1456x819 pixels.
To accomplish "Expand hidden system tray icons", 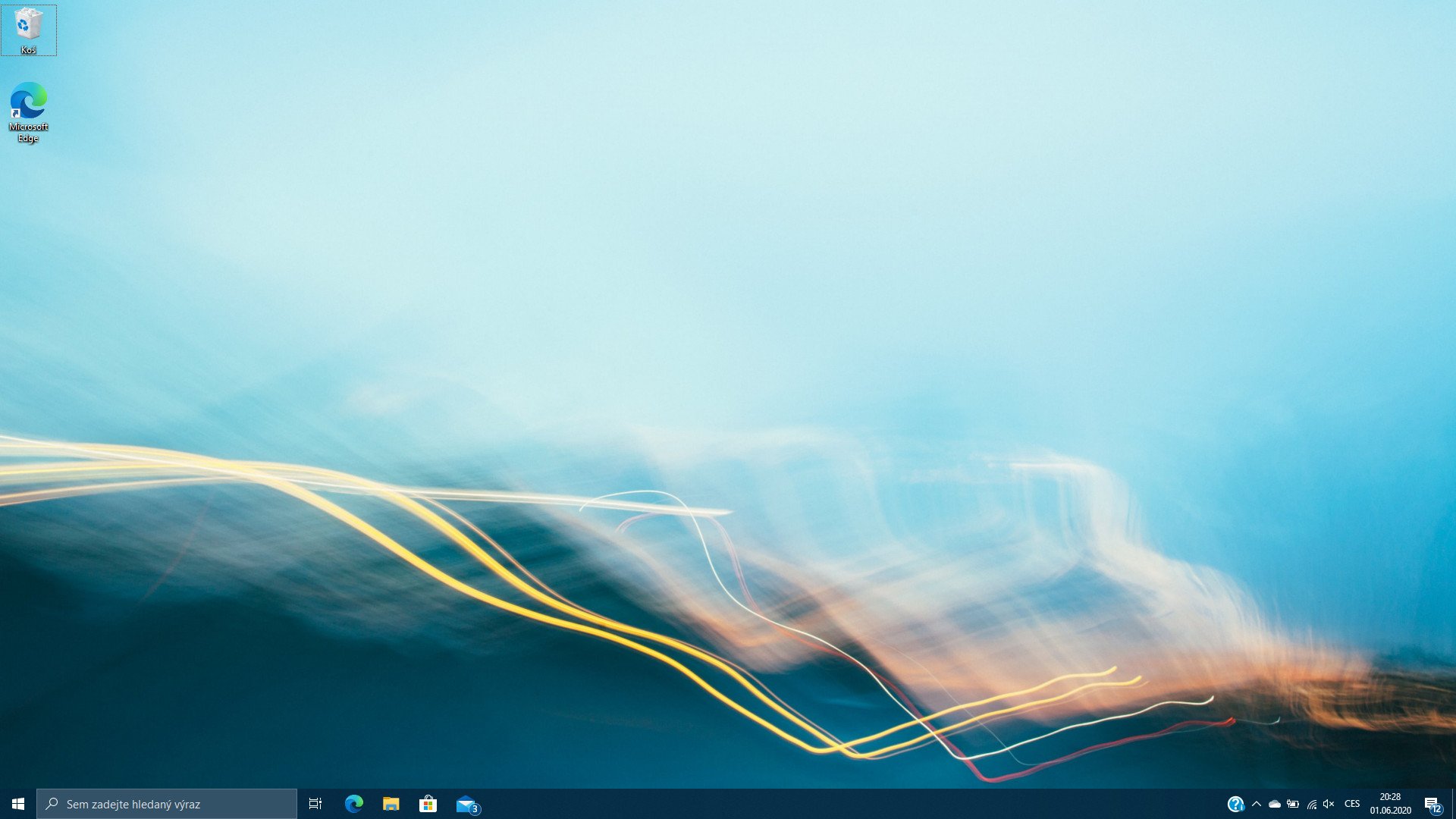I will tap(1257, 804).
